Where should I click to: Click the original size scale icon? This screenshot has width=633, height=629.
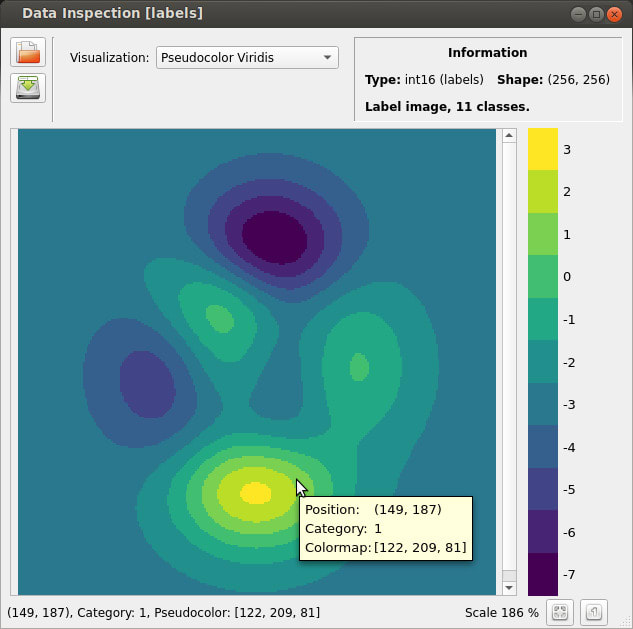pyautogui.click(x=593, y=612)
